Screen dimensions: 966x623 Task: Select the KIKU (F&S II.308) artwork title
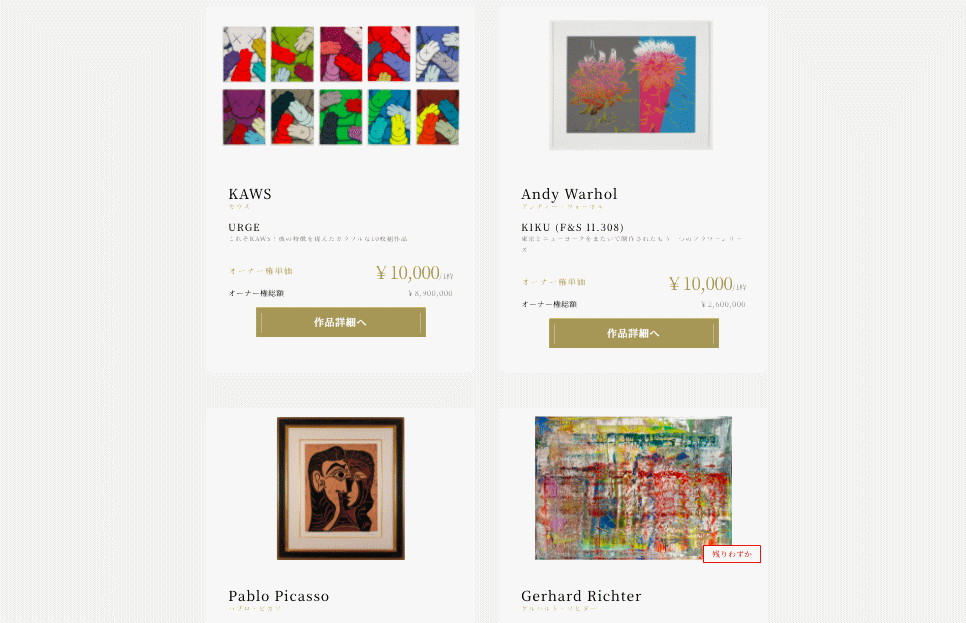click(572, 227)
